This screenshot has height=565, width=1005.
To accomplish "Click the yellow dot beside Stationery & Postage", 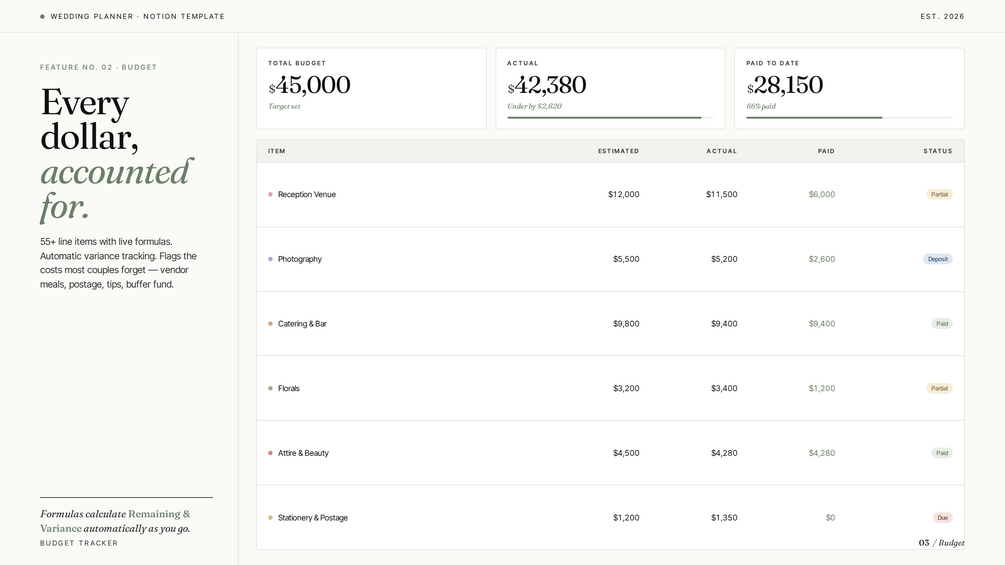I will click(x=270, y=518).
